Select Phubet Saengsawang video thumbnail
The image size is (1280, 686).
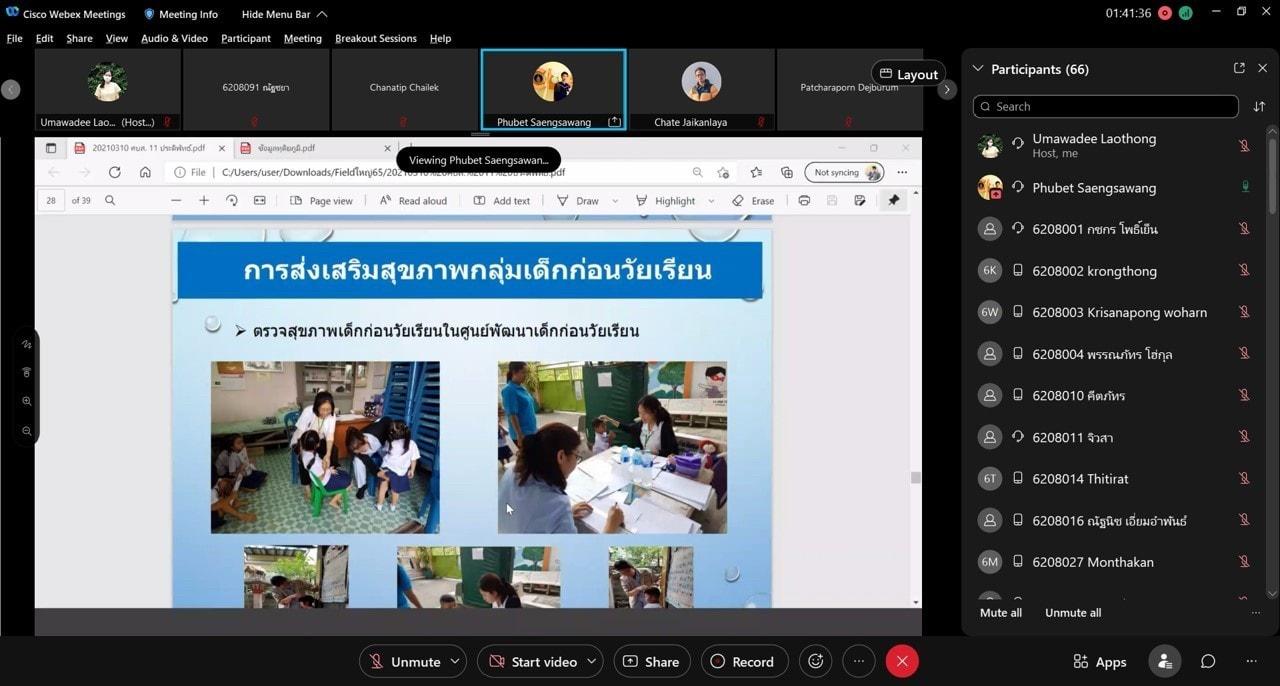coord(553,89)
